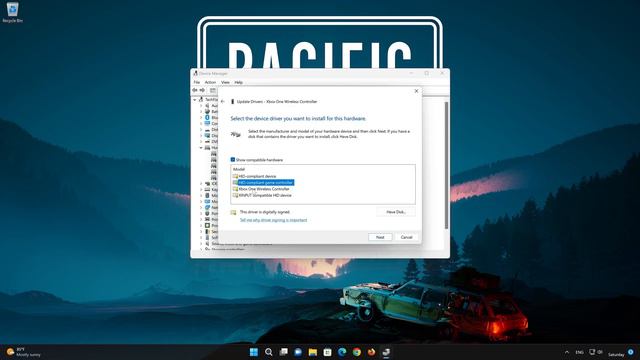Click the Have Disk button

[396, 212]
